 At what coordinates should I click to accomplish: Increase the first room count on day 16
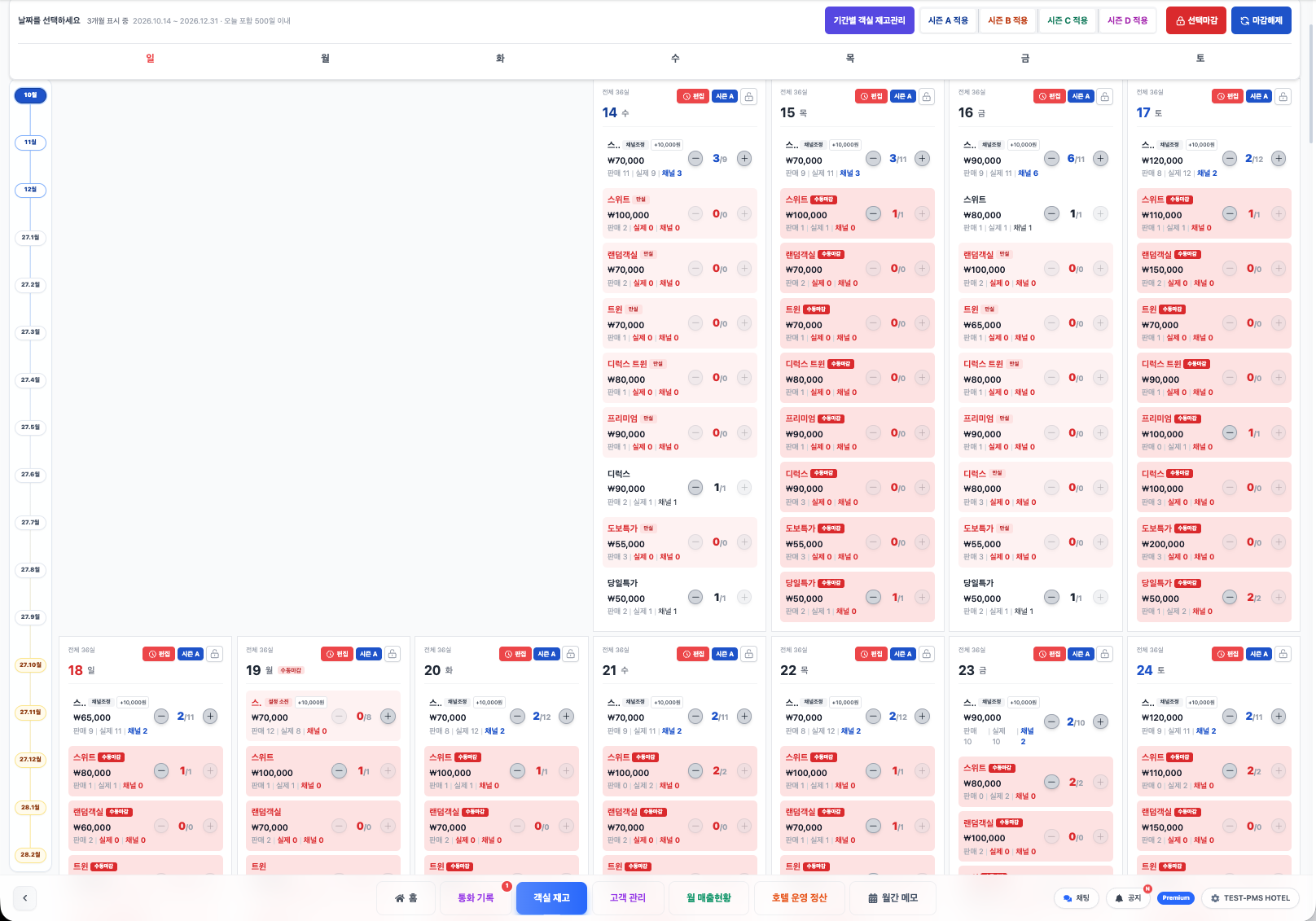tap(1100, 159)
